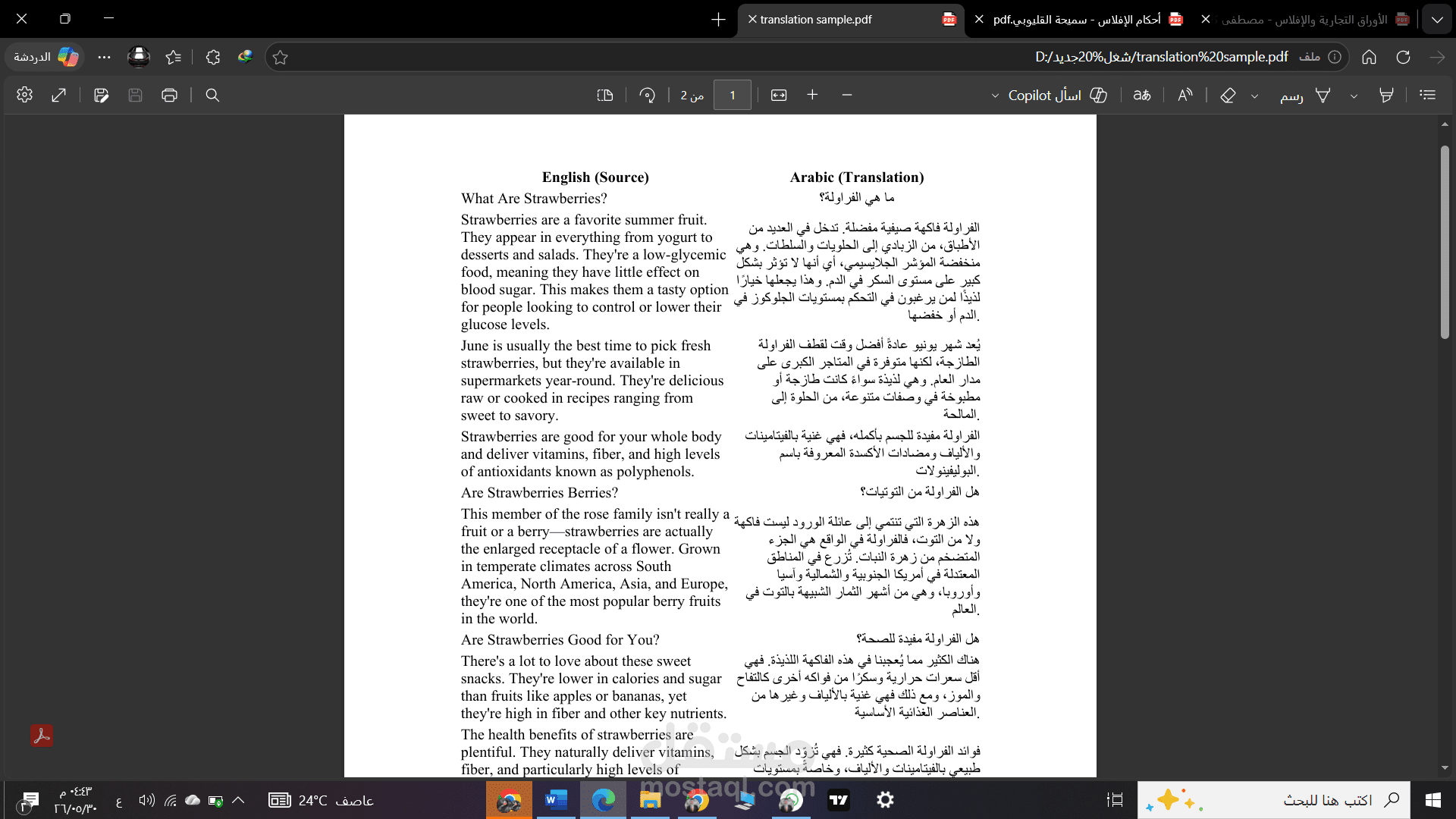Viewport: 1456px width, 819px height.
Task: Click the Save As icon in PDF toolbar
Action: [x=102, y=95]
